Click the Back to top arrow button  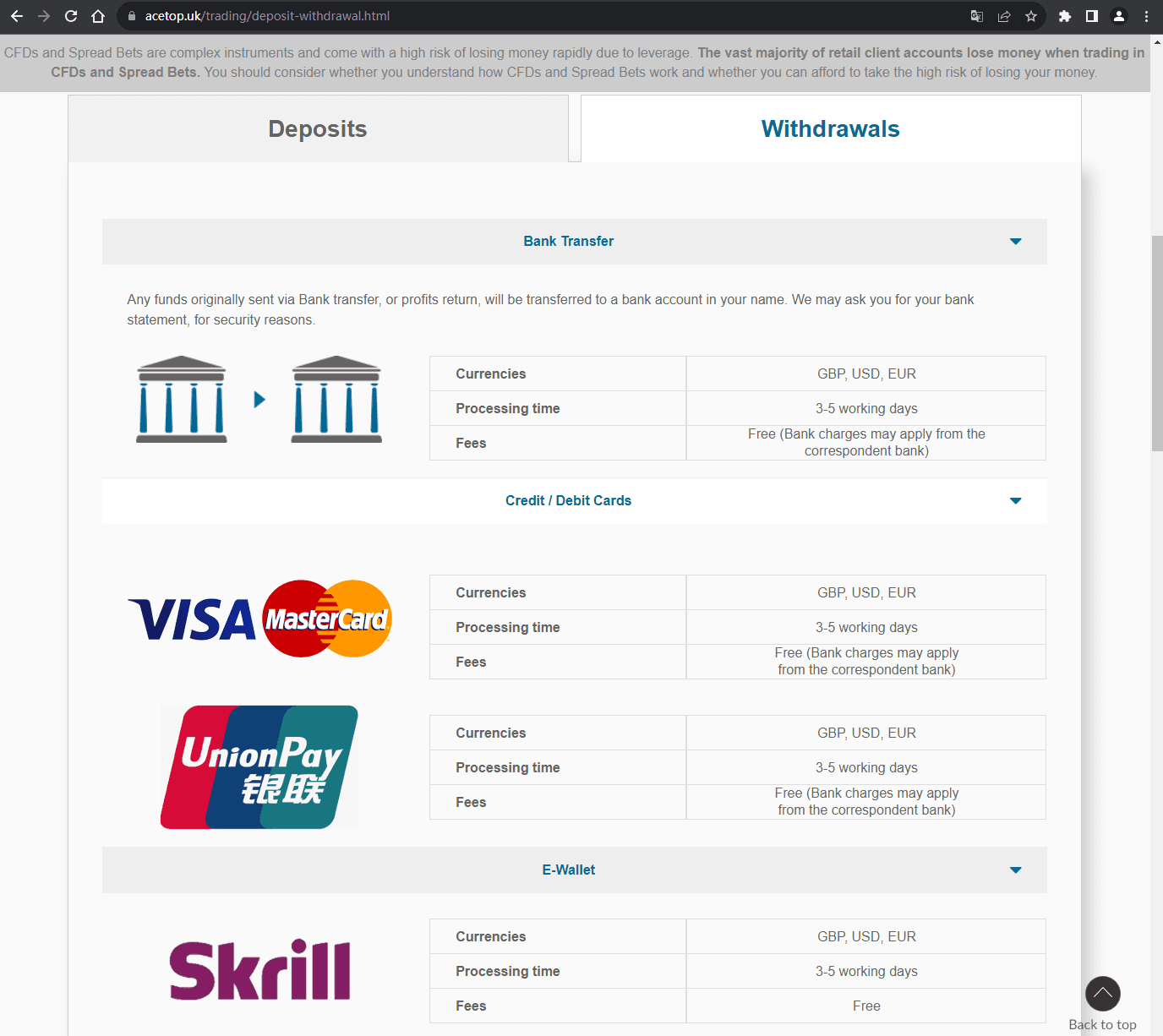(x=1103, y=994)
